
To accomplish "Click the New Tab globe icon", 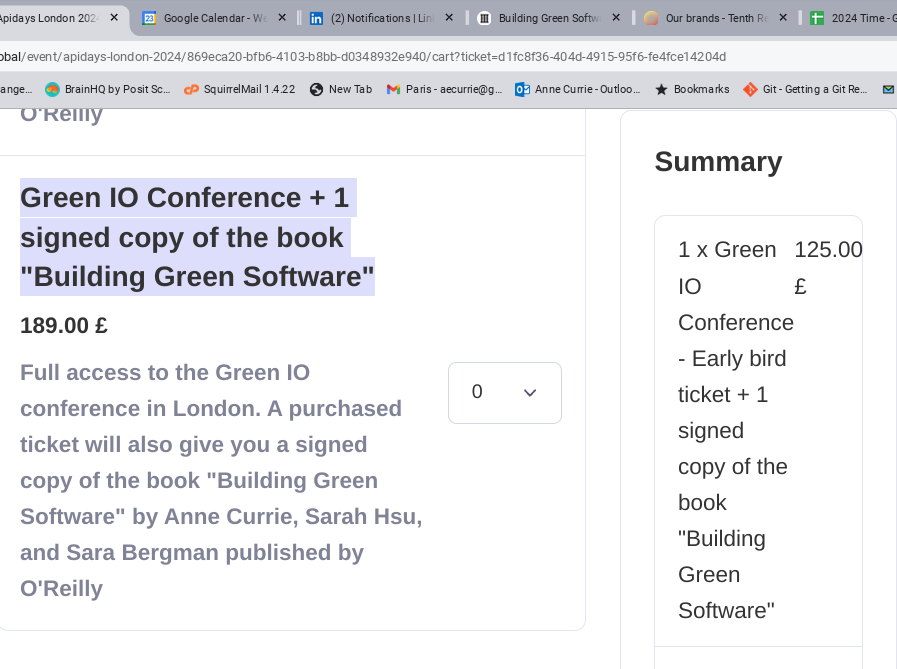I will tap(316, 89).
